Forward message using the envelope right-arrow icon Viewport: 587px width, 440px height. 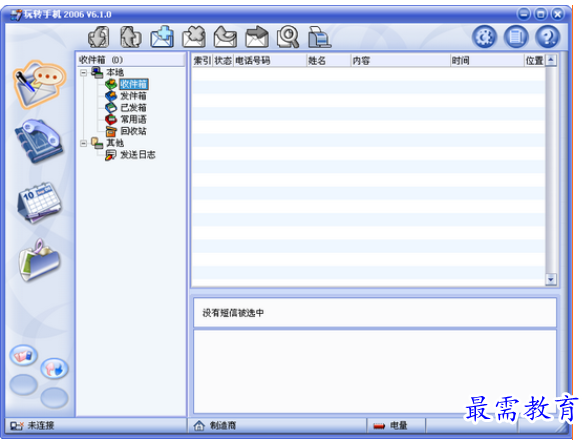point(257,37)
